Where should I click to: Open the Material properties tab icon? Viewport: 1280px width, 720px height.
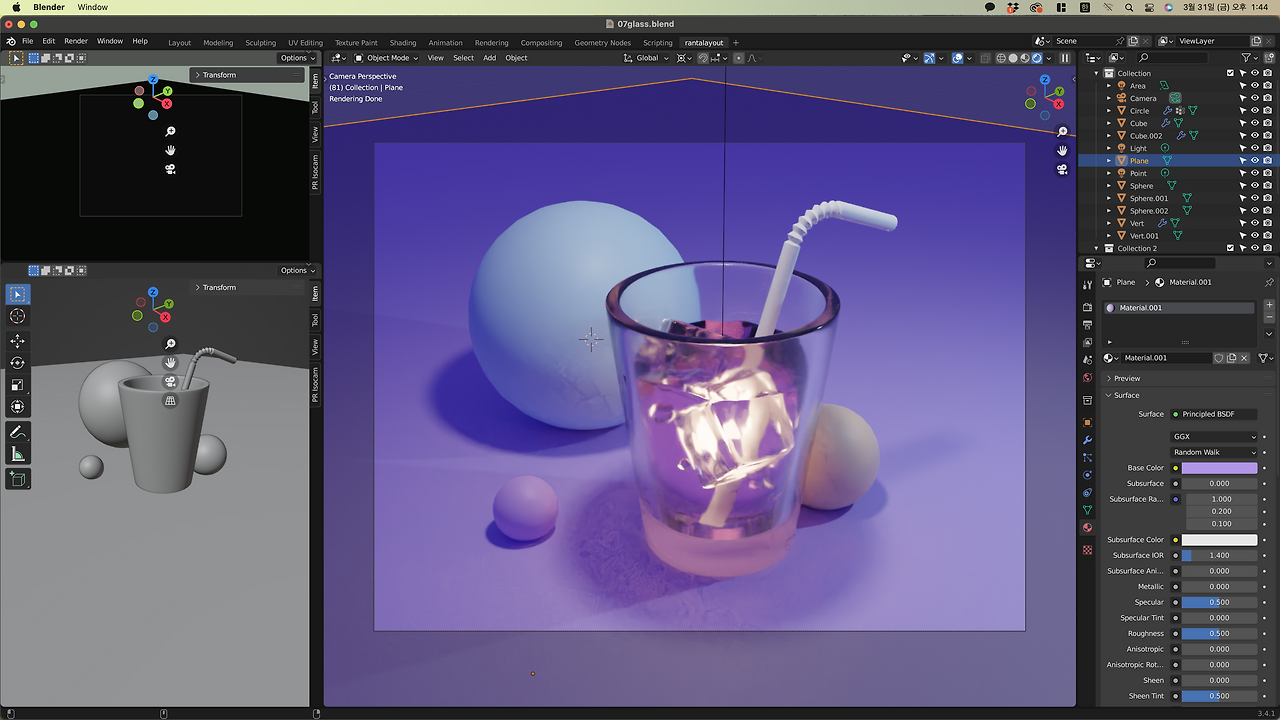[1088, 528]
